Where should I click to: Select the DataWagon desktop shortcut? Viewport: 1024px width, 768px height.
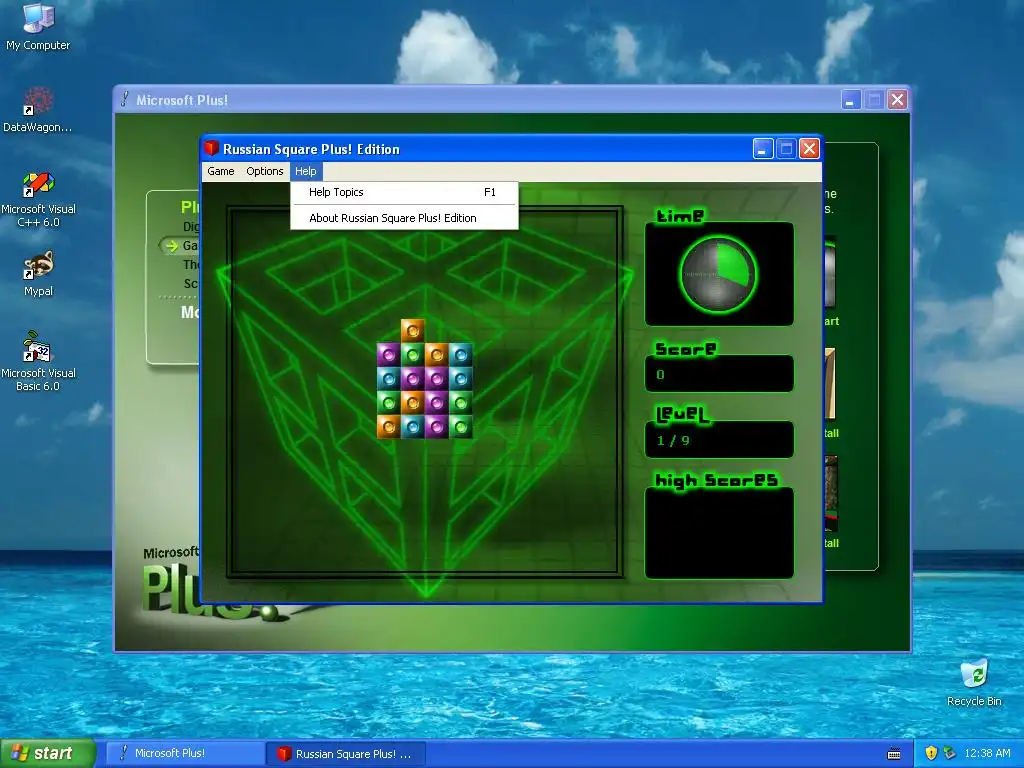pos(38,110)
